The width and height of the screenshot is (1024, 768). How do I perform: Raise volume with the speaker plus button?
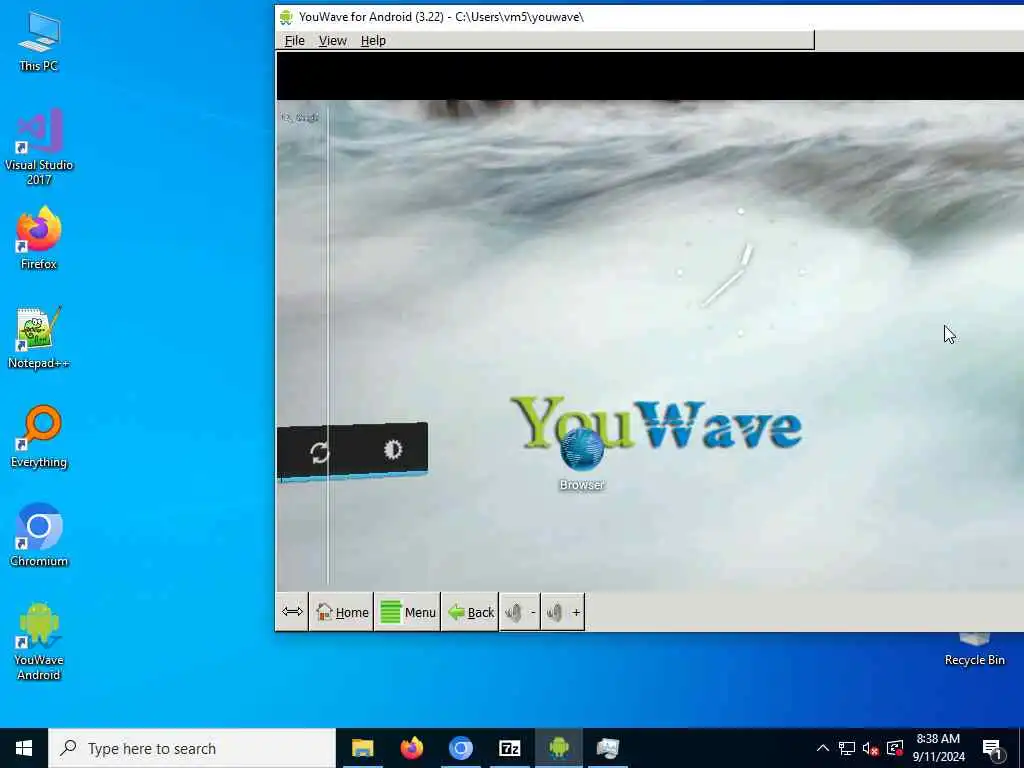tap(563, 612)
